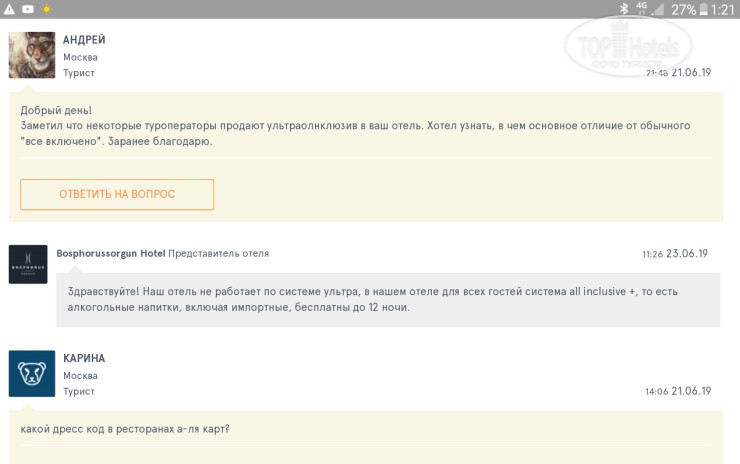740x464 pixels.
Task: Tap the battery level icon
Action: [703, 9]
